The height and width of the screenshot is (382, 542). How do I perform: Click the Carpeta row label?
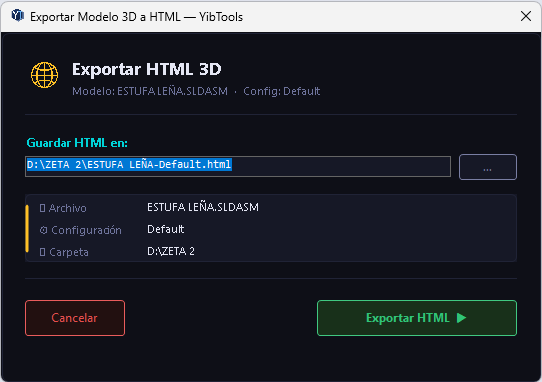click(69, 252)
